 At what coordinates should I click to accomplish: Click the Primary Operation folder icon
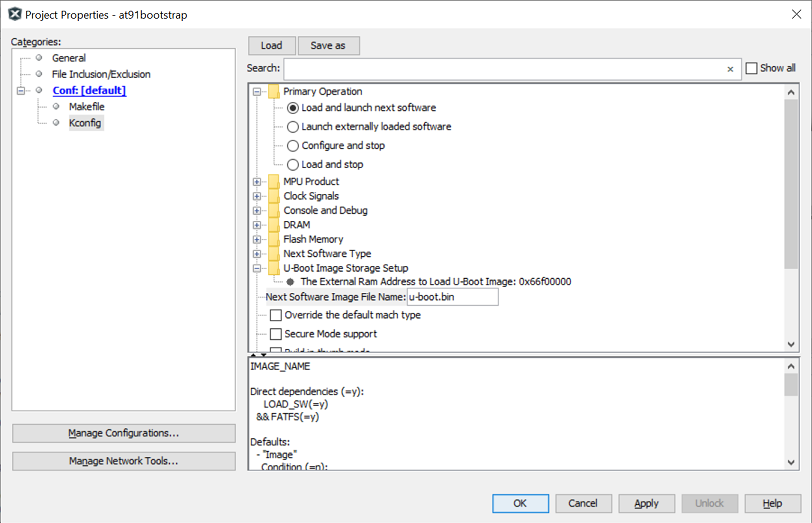[x=273, y=92]
